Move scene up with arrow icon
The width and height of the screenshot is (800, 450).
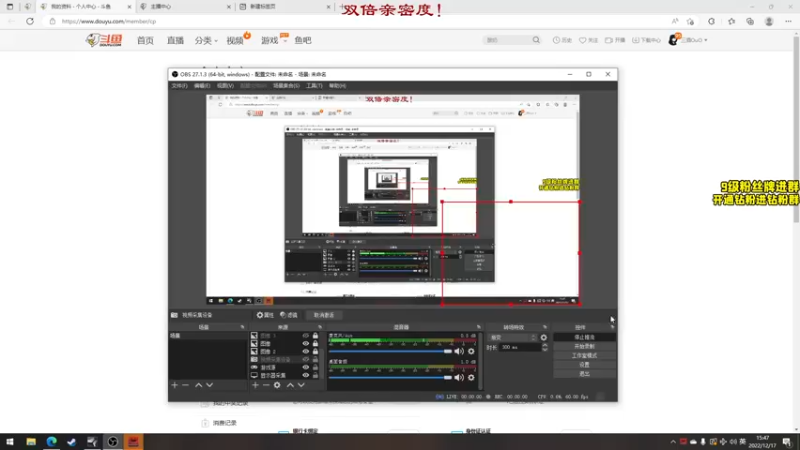[198, 385]
